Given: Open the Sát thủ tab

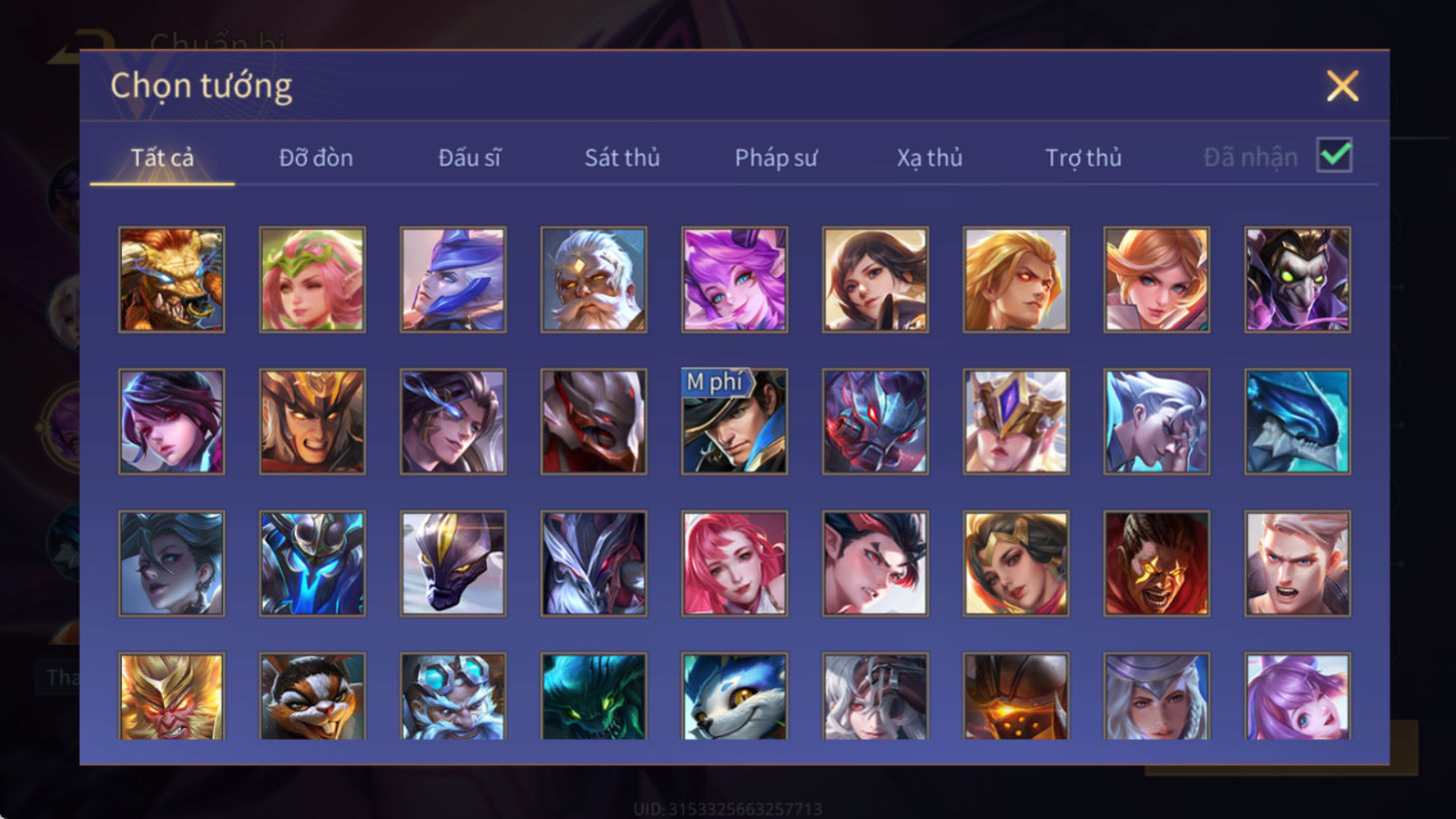Looking at the screenshot, I should 623,158.
